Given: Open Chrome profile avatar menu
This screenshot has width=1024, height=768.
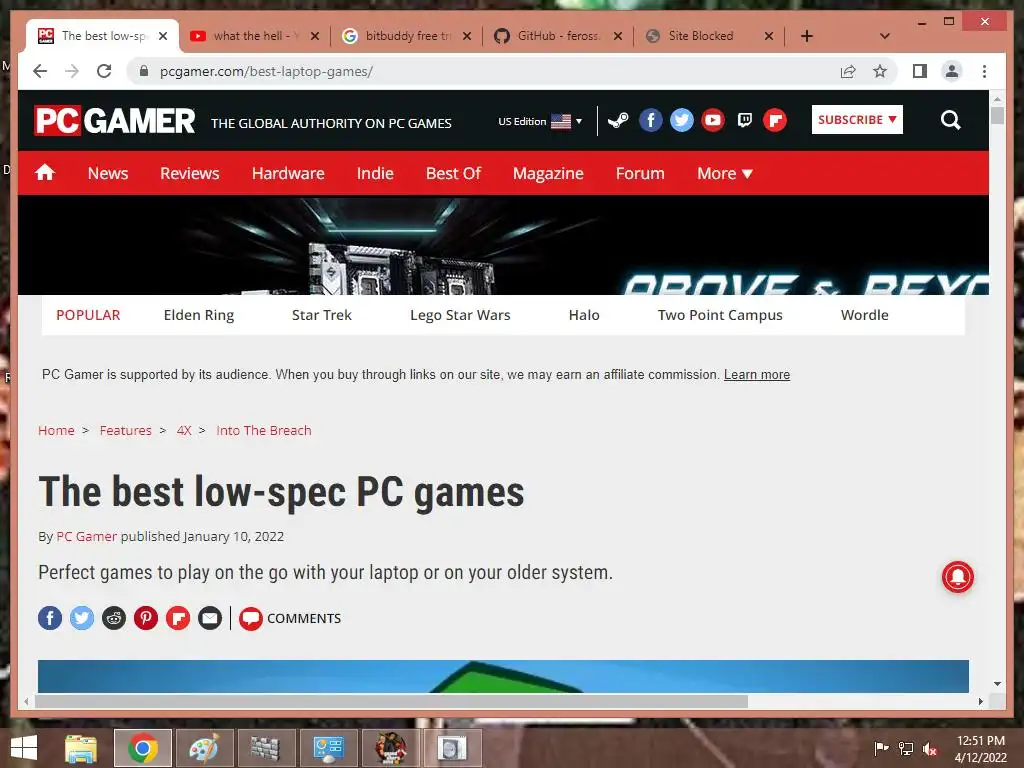Looking at the screenshot, I should [x=952, y=71].
